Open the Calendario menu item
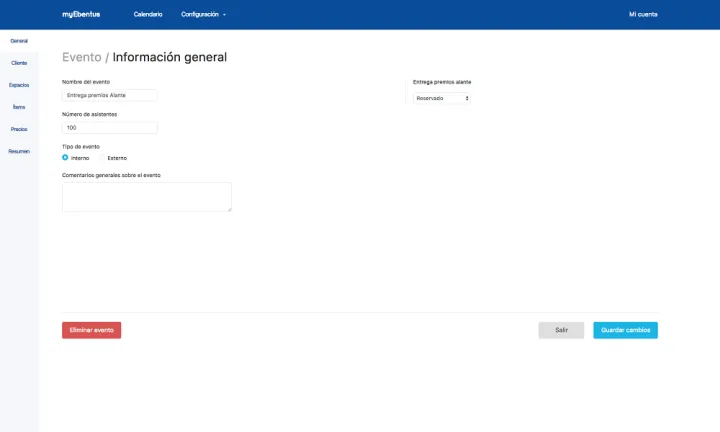This screenshot has width=720, height=432. click(148, 15)
